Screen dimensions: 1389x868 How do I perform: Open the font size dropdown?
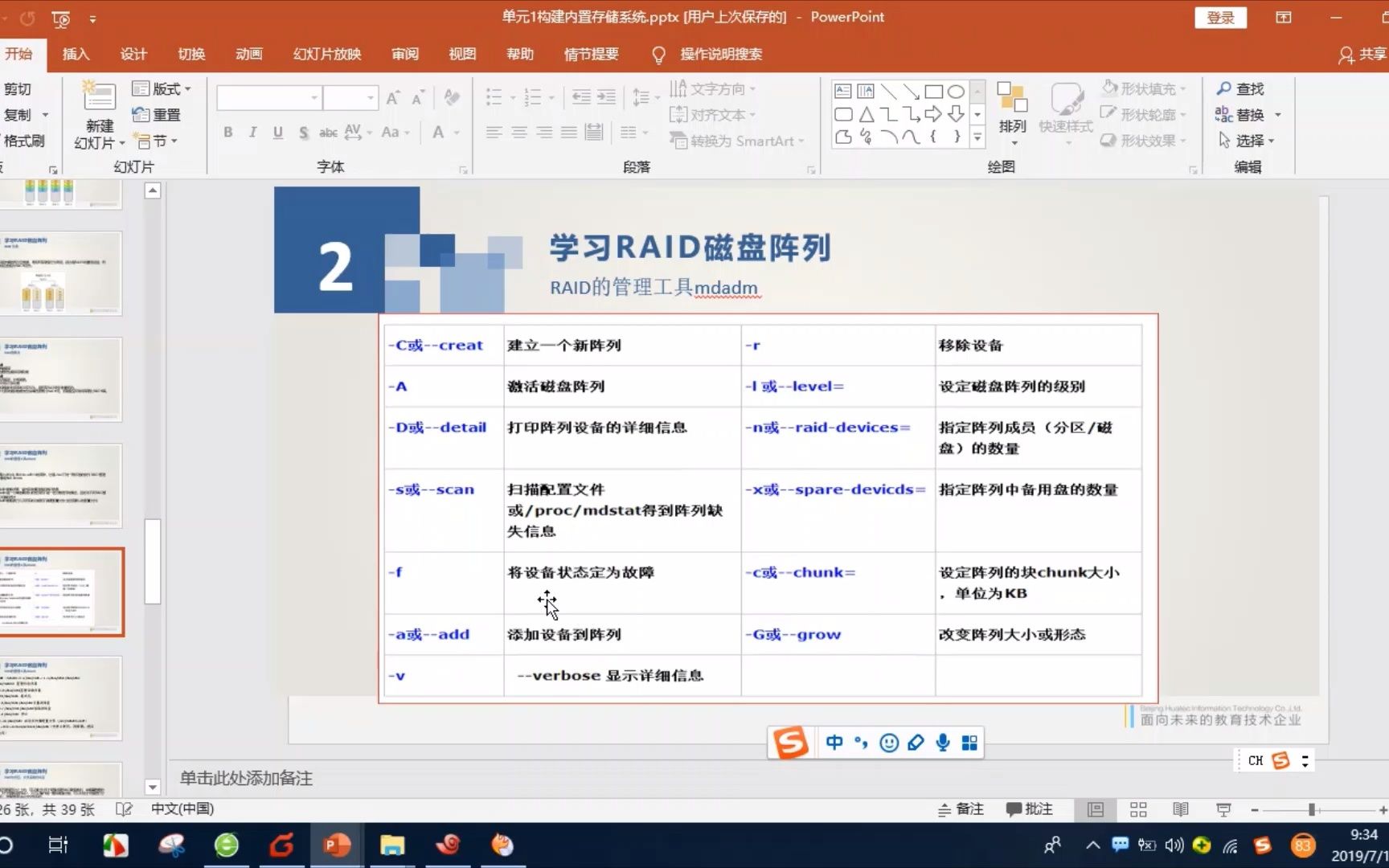click(x=370, y=97)
